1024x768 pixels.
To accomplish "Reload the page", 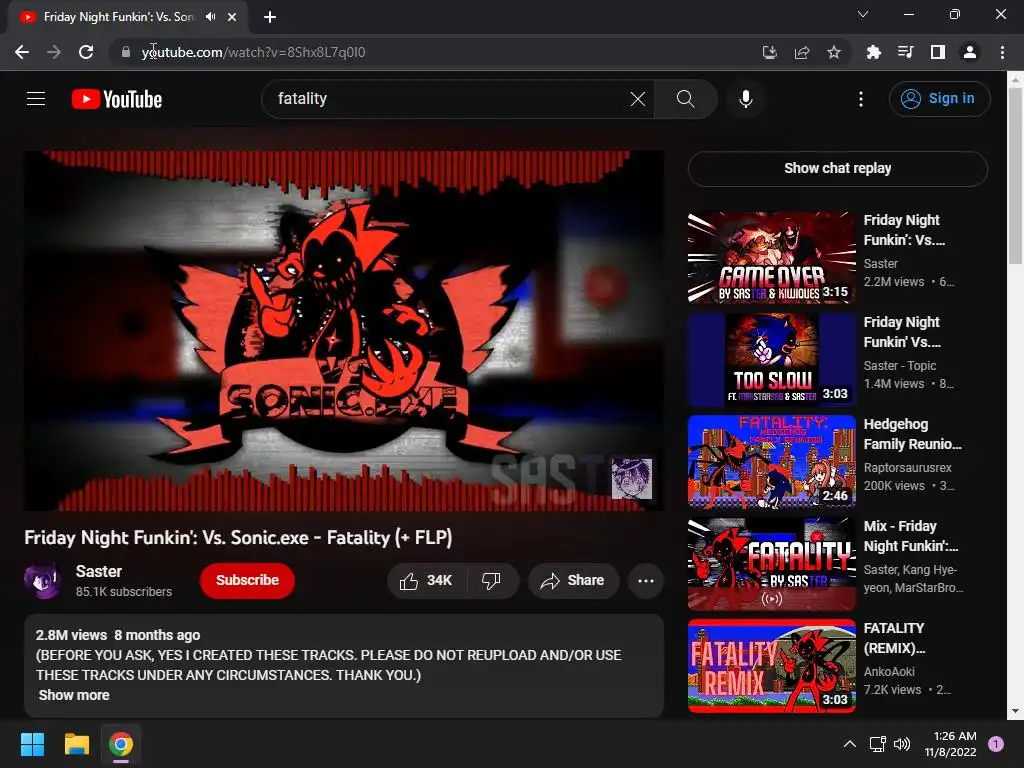I will pyautogui.click(x=86, y=52).
